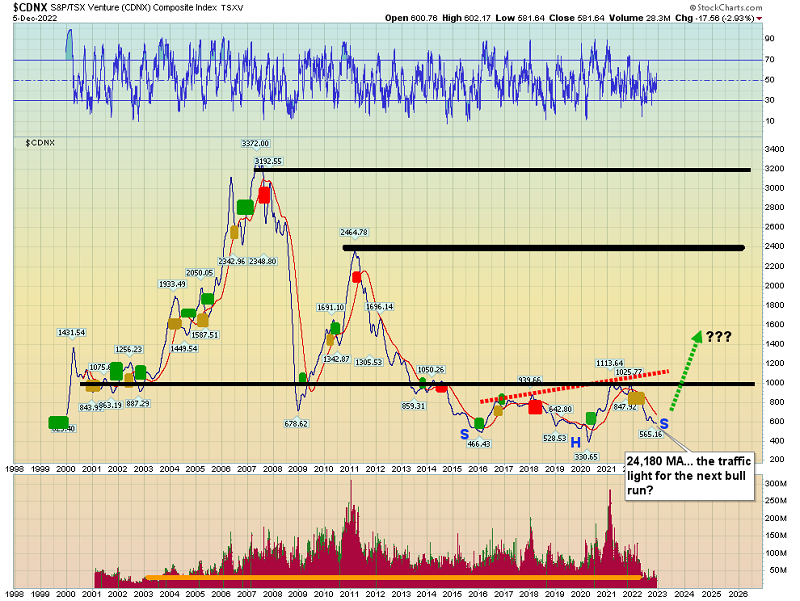
Task: Click the right shoulder S near 565.16
Action: pyautogui.click(x=663, y=424)
